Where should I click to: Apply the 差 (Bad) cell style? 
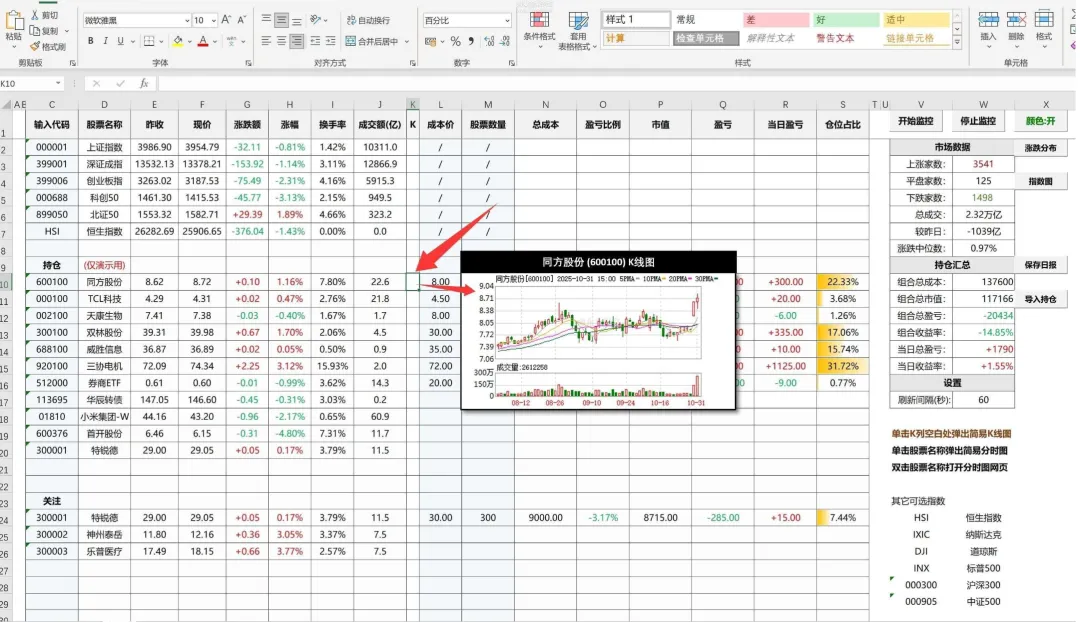(x=775, y=20)
